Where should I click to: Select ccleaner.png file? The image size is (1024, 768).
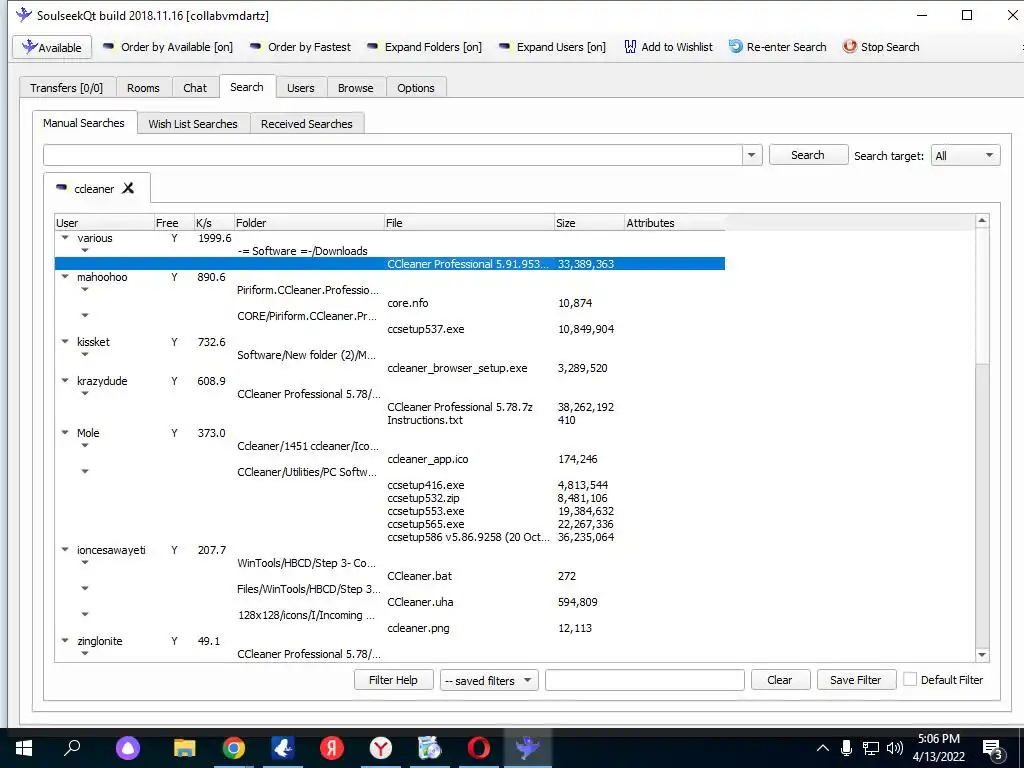(x=418, y=628)
